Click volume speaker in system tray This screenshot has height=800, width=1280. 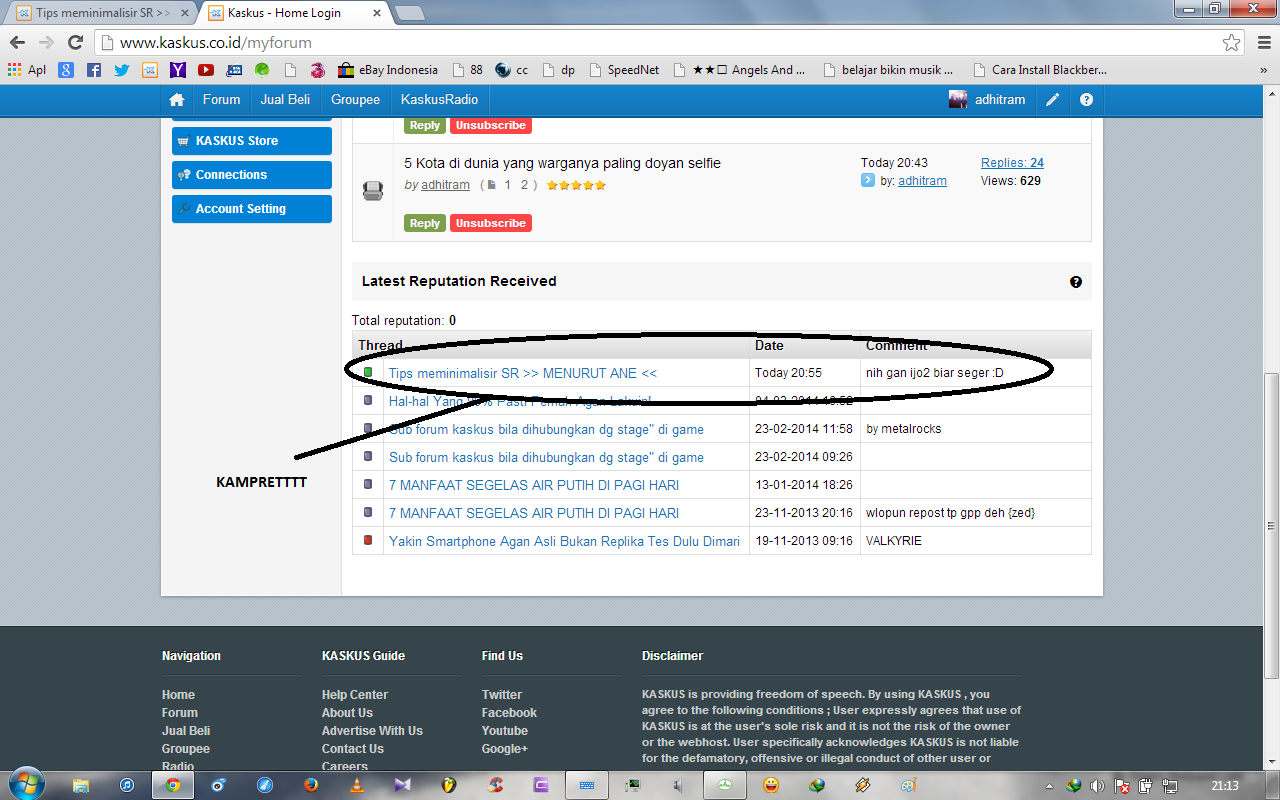click(1097, 786)
